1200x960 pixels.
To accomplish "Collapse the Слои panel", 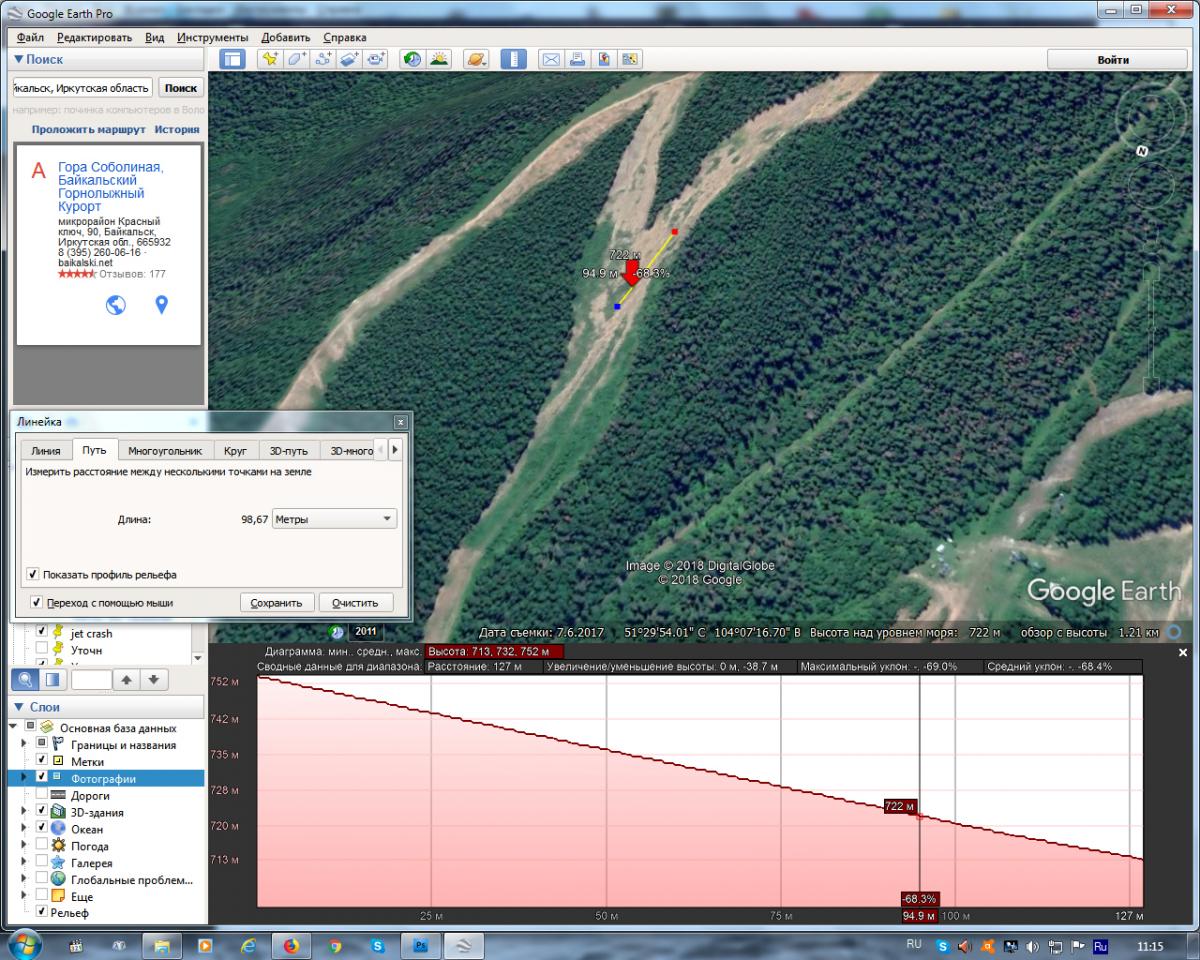I will click(x=19, y=707).
